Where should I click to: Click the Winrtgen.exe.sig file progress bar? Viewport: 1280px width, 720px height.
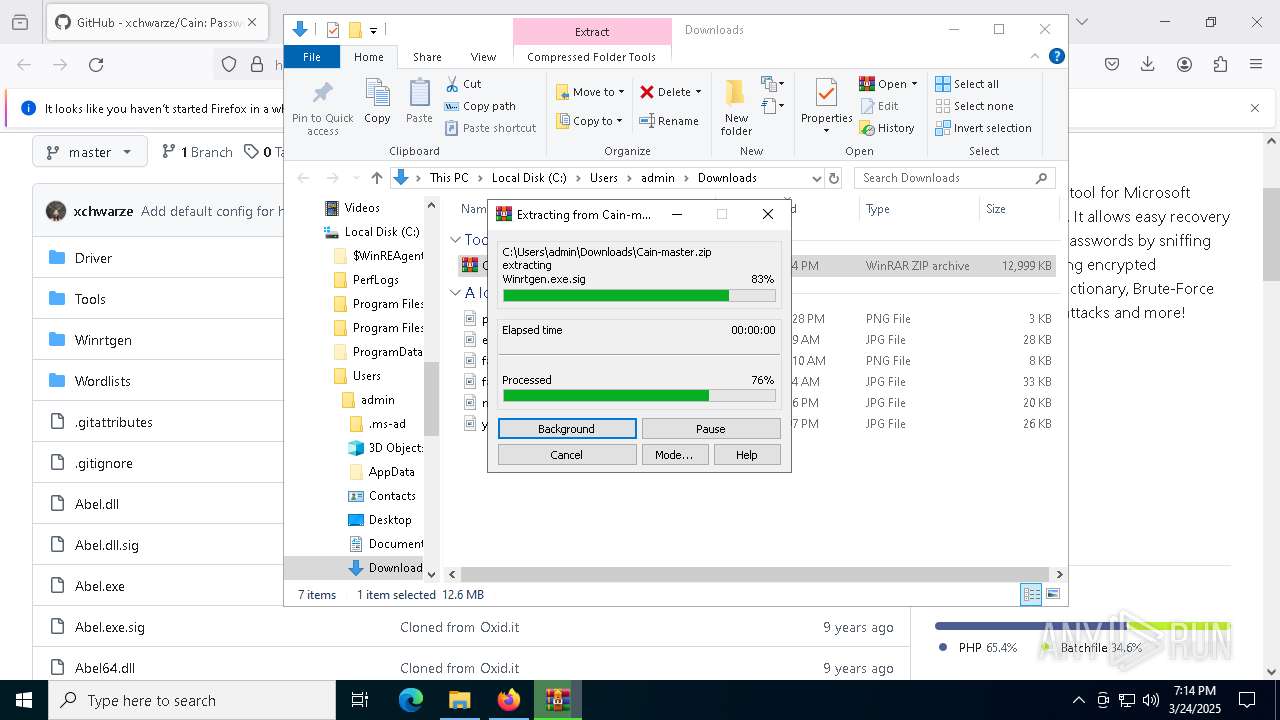tap(639, 296)
